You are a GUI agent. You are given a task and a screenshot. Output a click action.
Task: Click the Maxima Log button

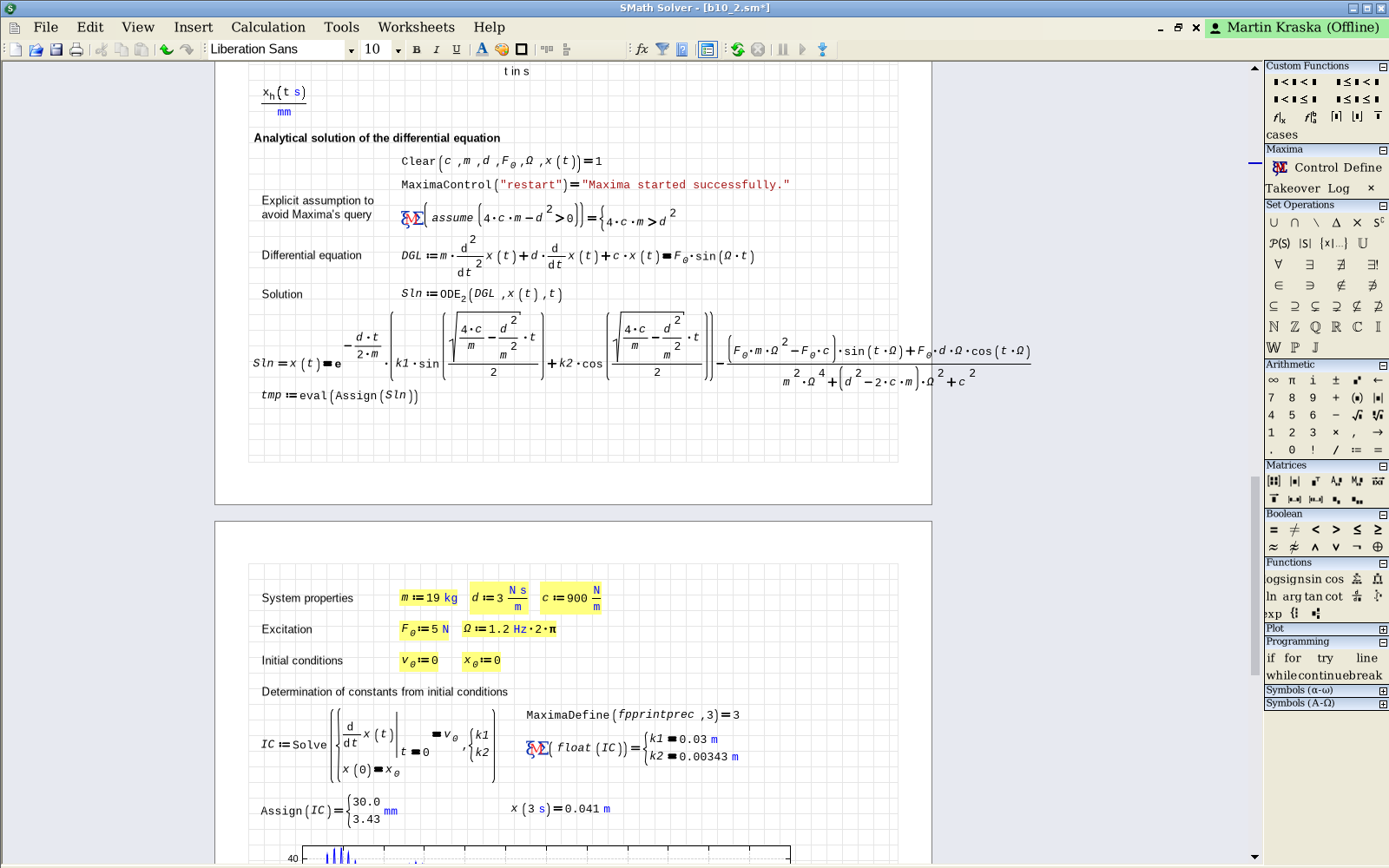click(x=1339, y=188)
